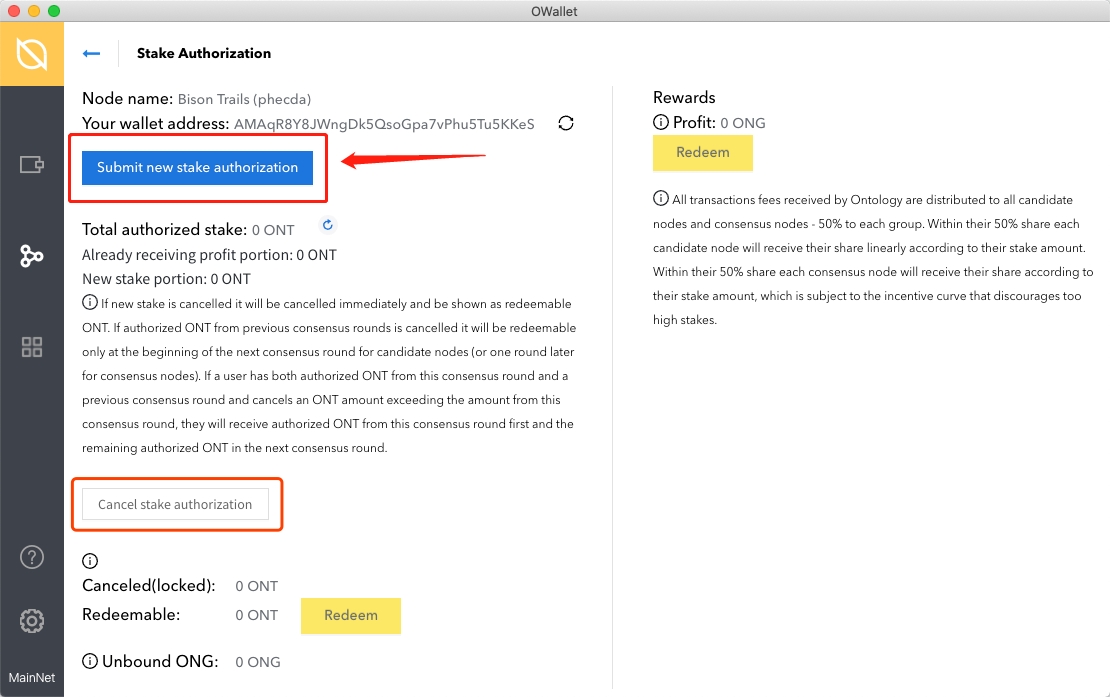Open help via the question mark icon
Image resolution: width=1110 pixels, height=697 pixels.
click(32, 557)
